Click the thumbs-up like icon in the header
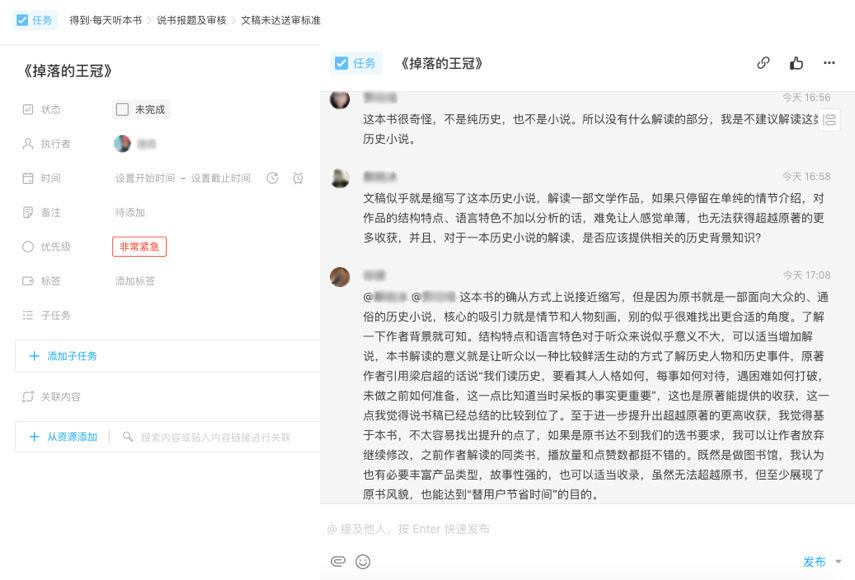 tap(796, 62)
